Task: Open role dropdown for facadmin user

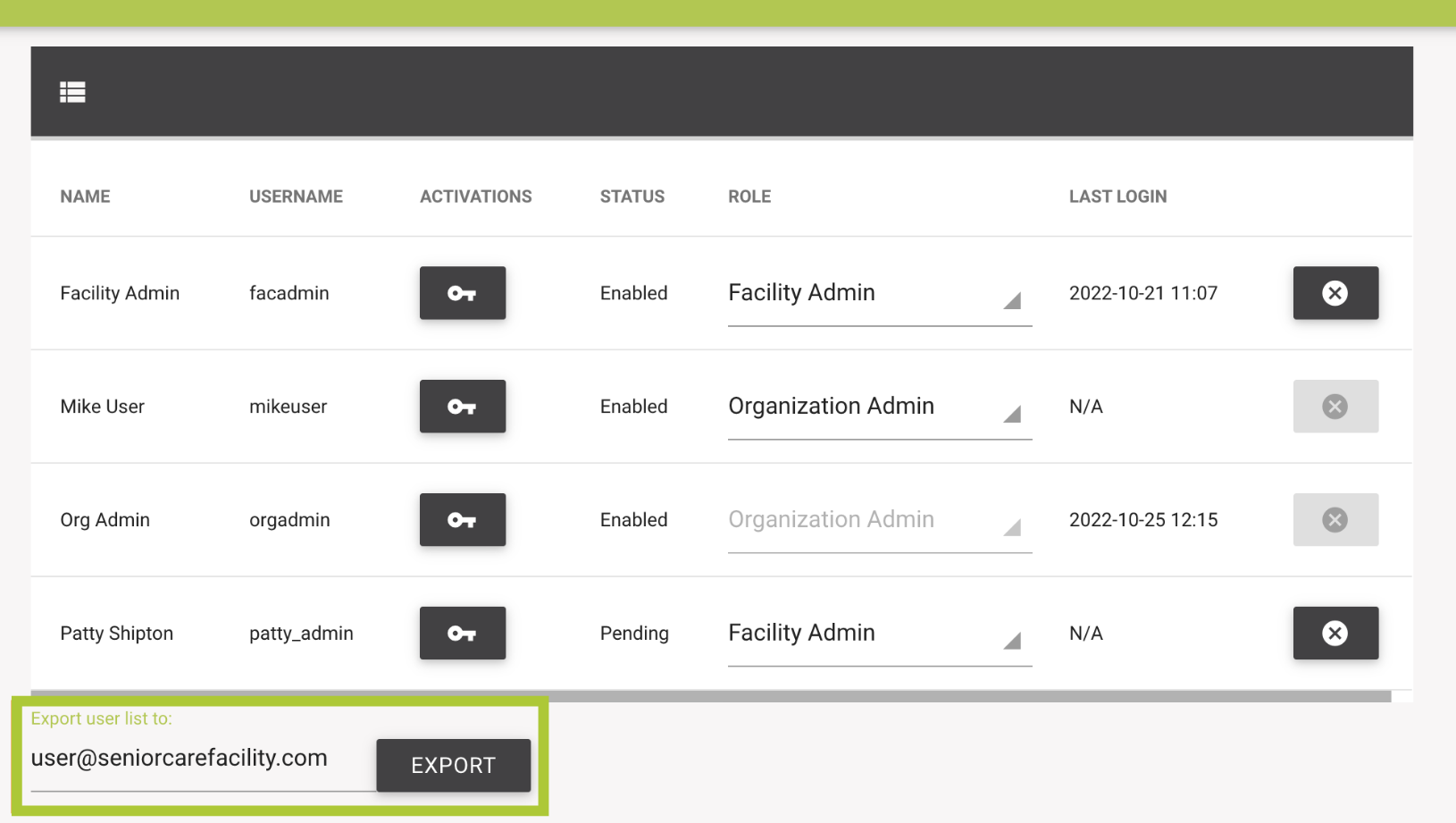Action: click(879, 294)
